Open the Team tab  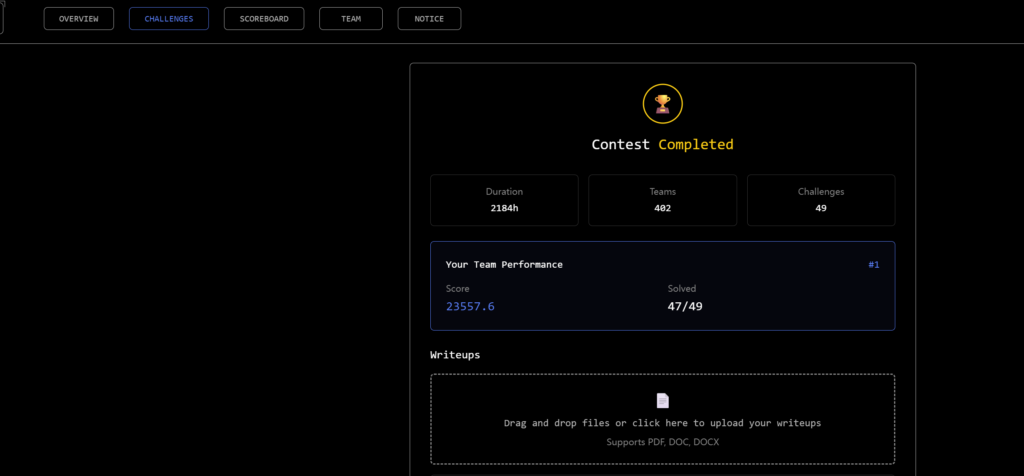pyautogui.click(x=351, y=19)
